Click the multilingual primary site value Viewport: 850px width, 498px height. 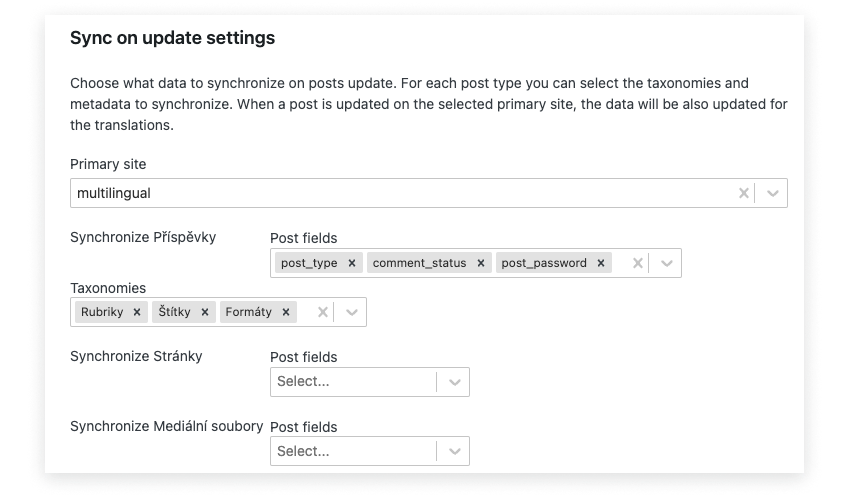pos(114,193)
